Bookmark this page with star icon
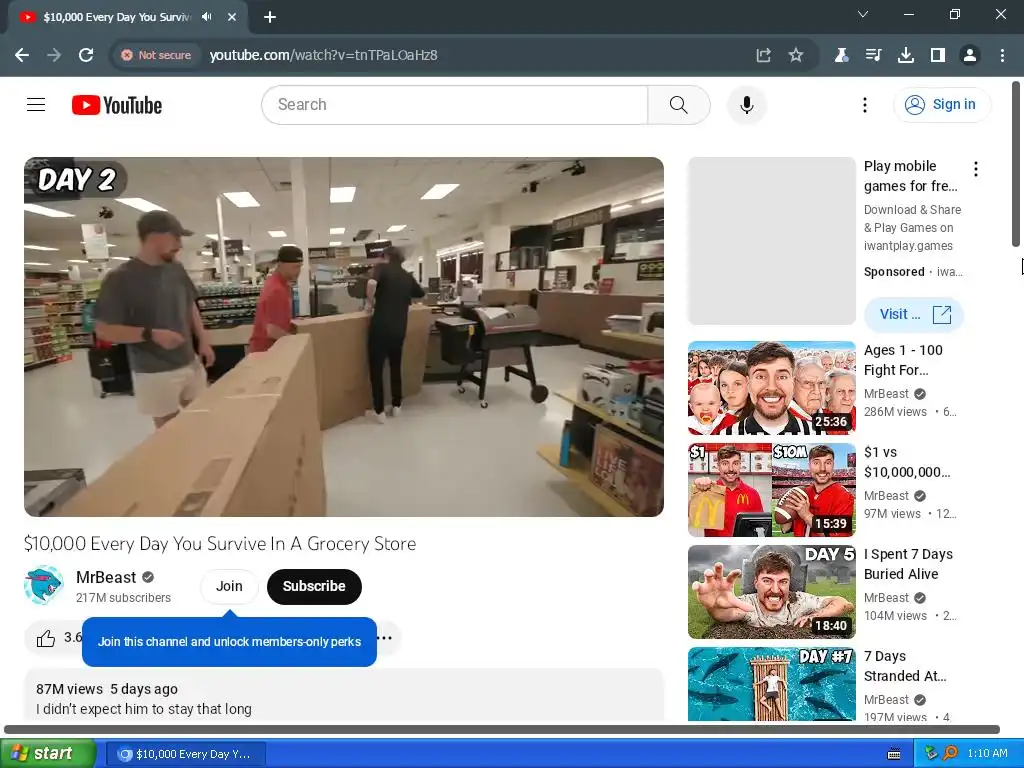The height and width of the screenshot is (768, 1024). (795, 55)
